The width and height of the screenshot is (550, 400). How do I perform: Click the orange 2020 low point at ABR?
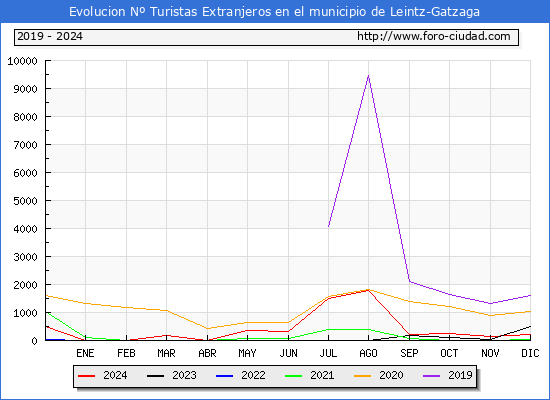click(x=207, y=328)
